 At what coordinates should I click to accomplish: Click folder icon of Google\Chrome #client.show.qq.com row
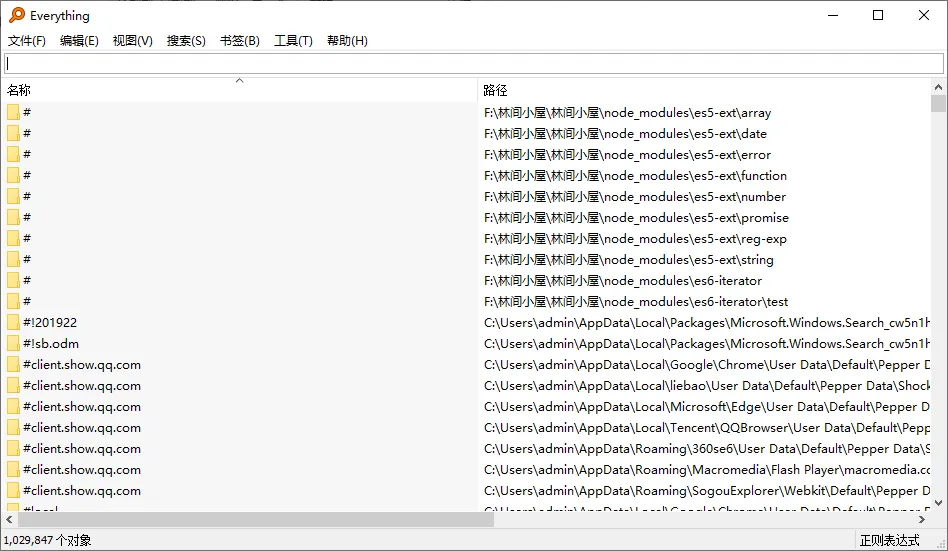click(x=13, y=364)
